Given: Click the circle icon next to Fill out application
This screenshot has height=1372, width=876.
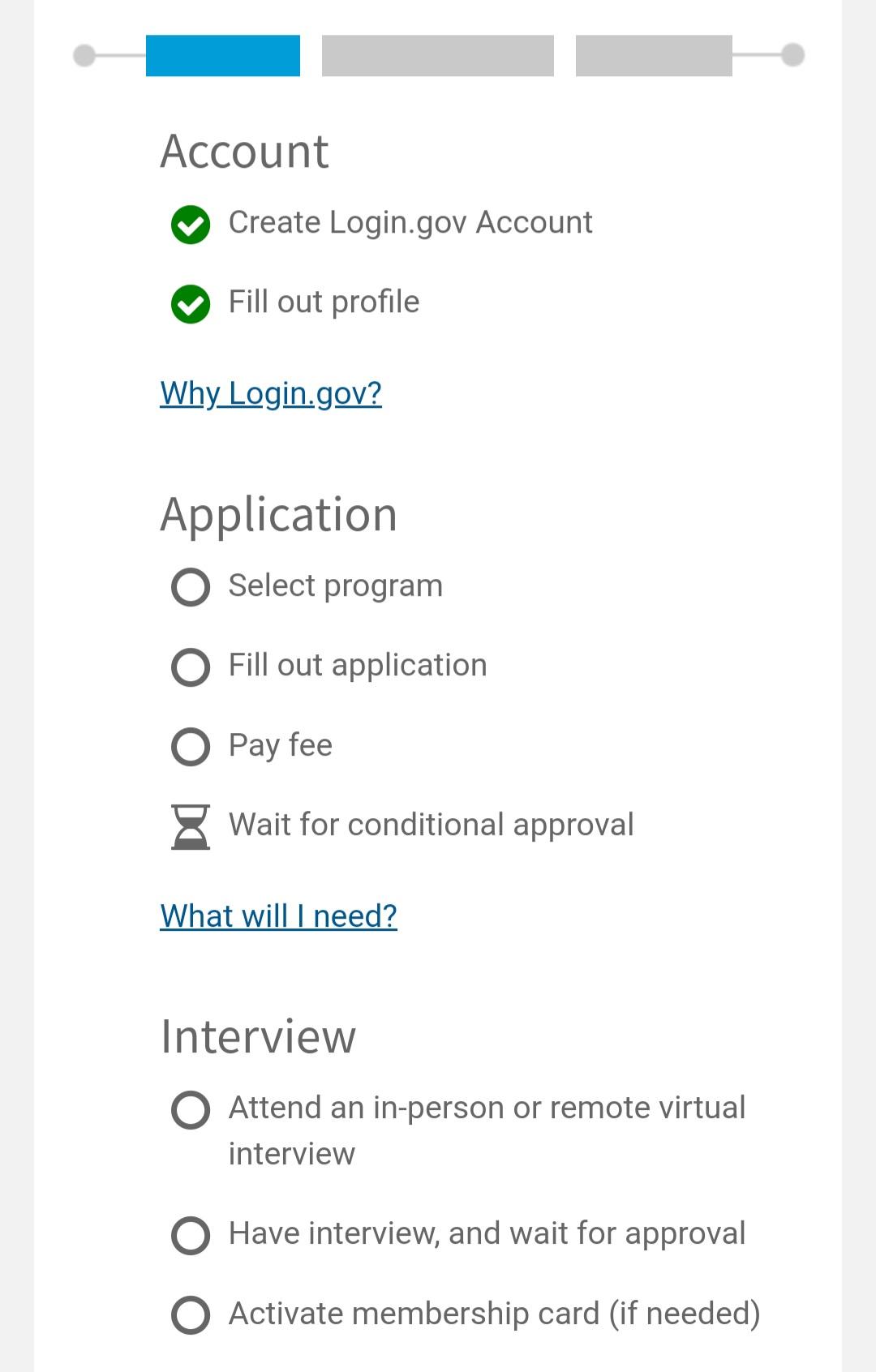Looking at the screenshot, I should point(190,668).
